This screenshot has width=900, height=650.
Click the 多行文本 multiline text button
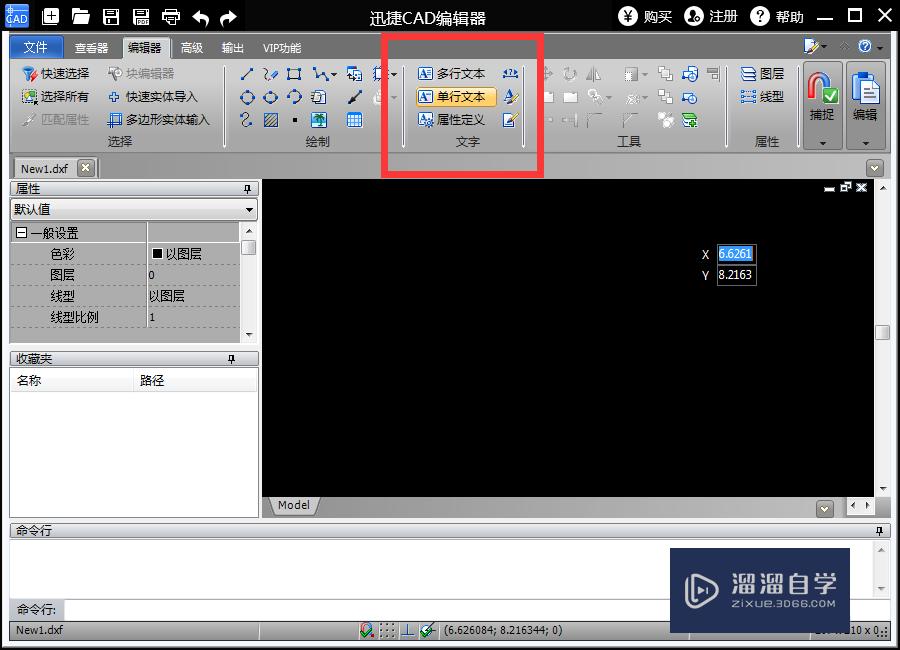[x=452, y=73]
